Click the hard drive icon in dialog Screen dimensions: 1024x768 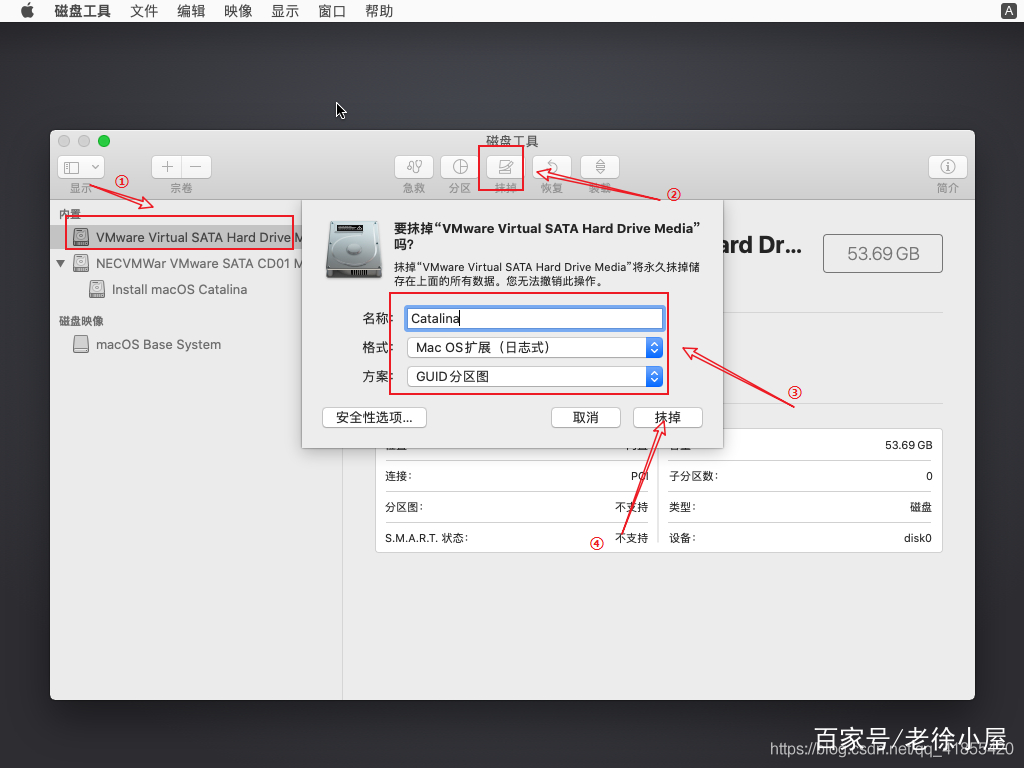click(x=353, y=249)
